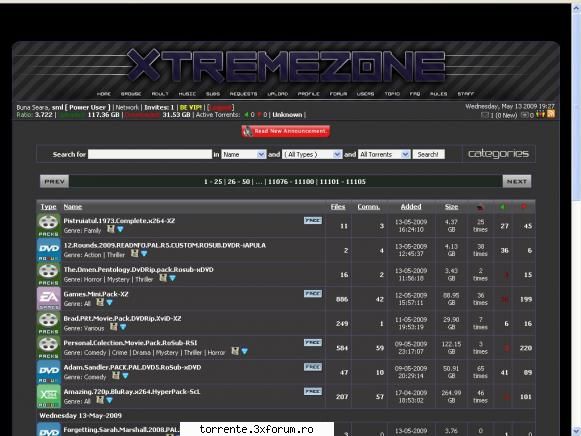Click the browser scrollbar down arrow

pos(576,431)
